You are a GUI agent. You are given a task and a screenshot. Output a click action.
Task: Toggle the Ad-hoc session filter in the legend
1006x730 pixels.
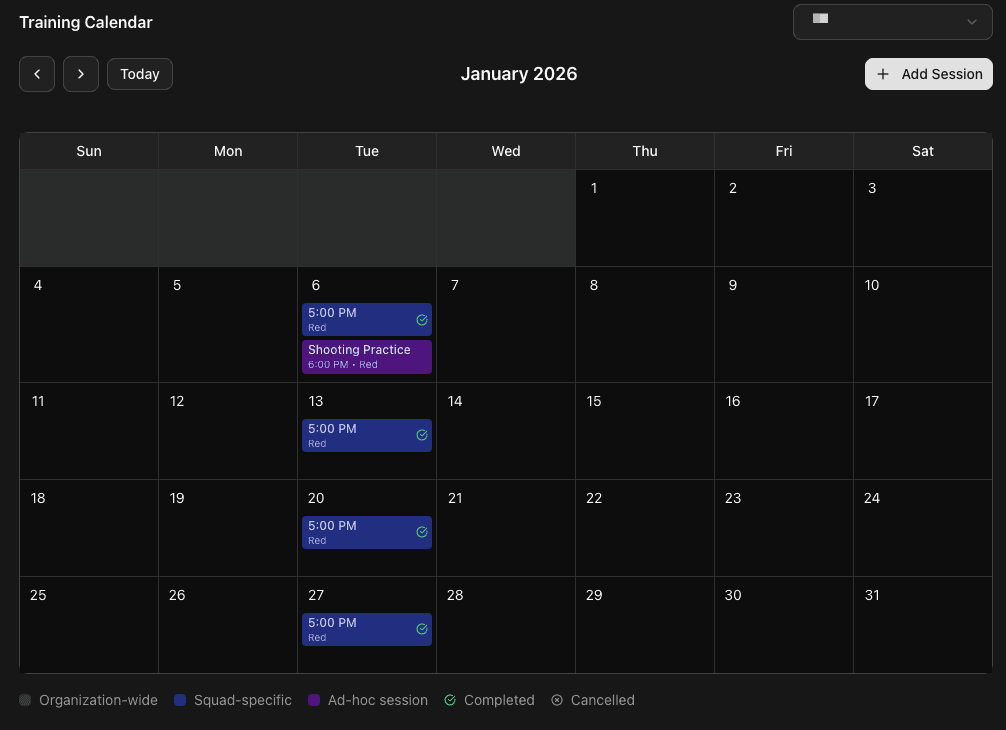(x=313, y=700)
